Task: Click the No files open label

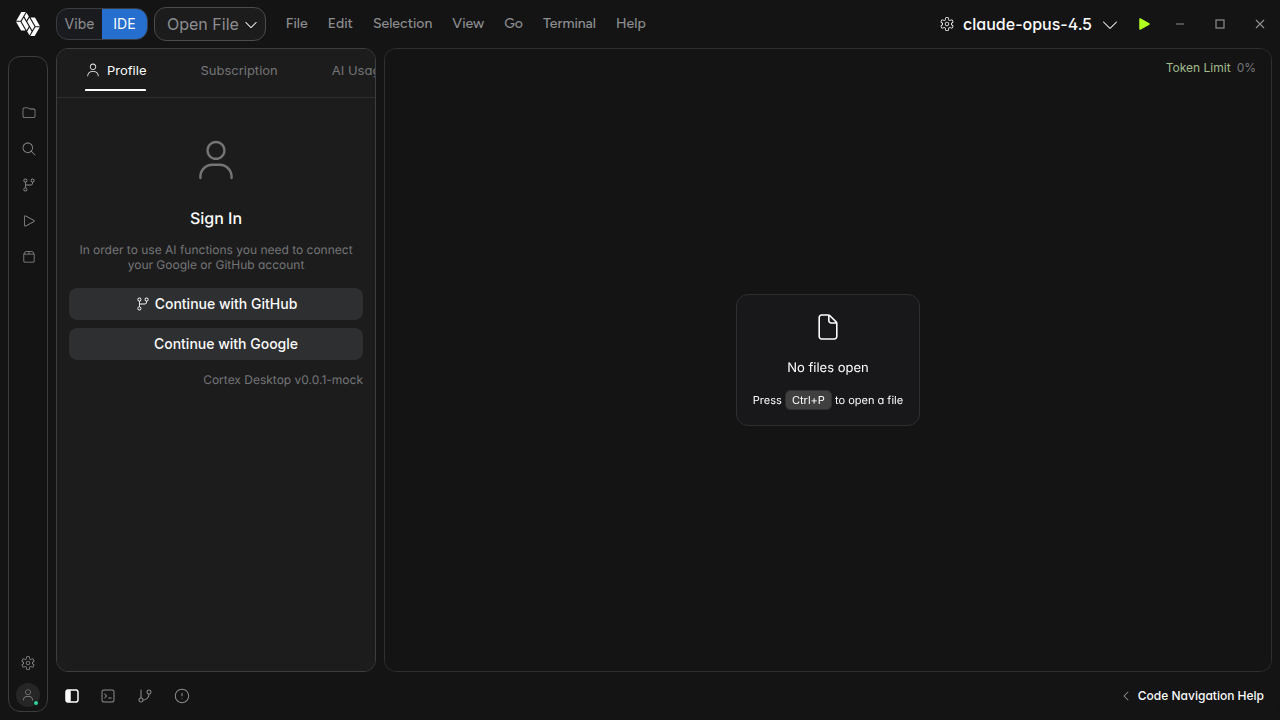Action: (828, 368)
